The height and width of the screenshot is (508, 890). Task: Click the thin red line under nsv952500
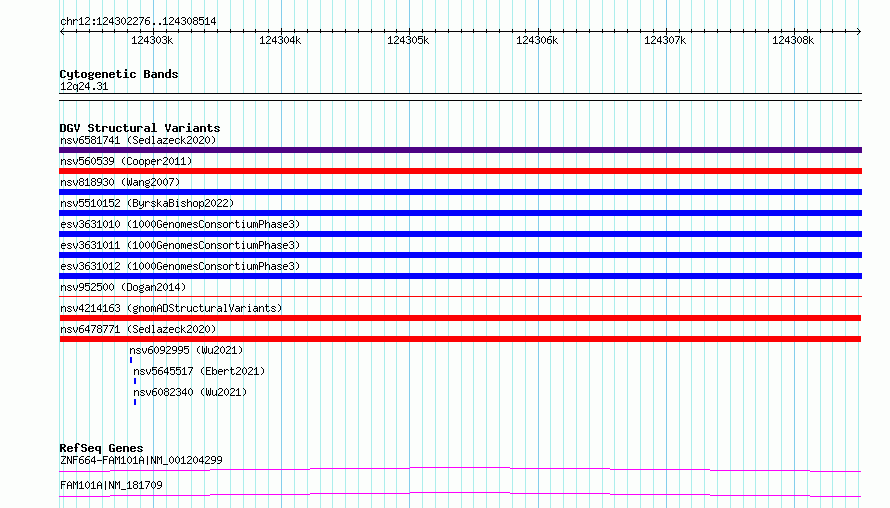point(460,296)
